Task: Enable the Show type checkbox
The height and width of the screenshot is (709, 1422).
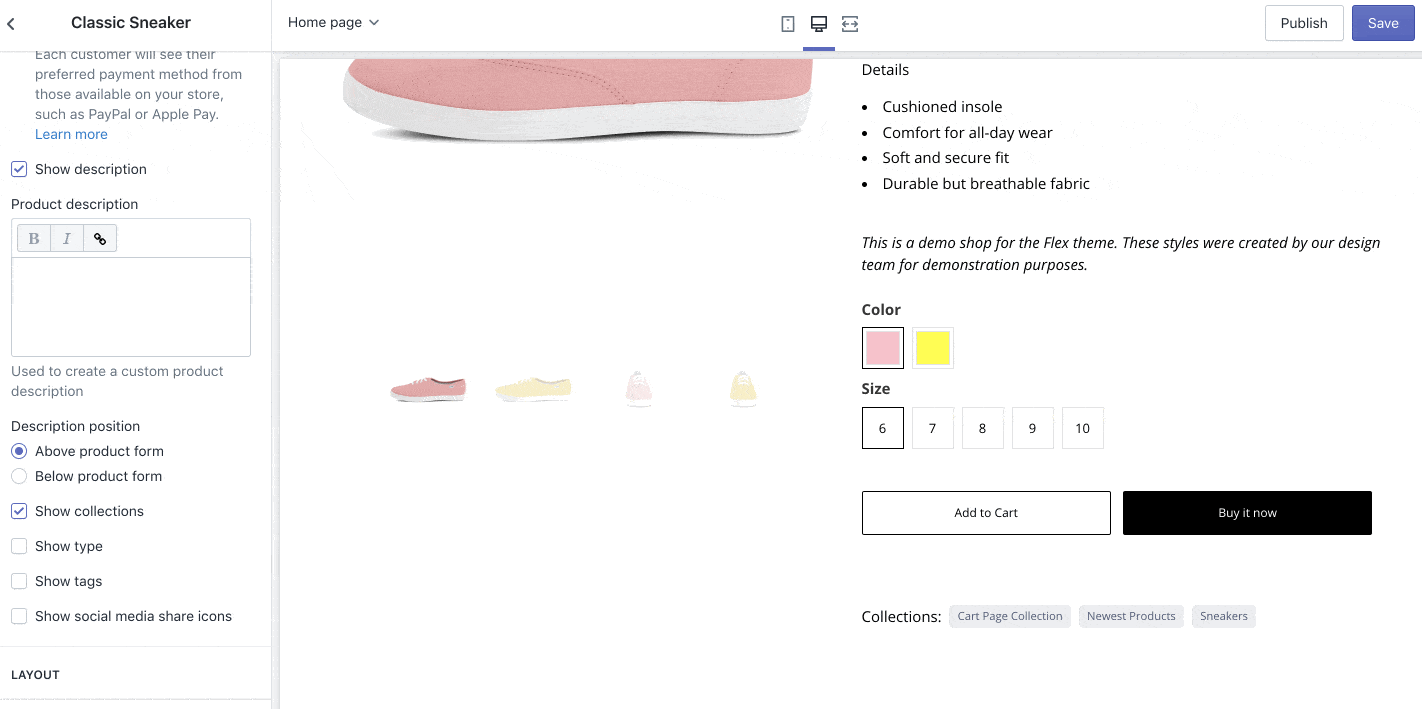Action: 19,546
